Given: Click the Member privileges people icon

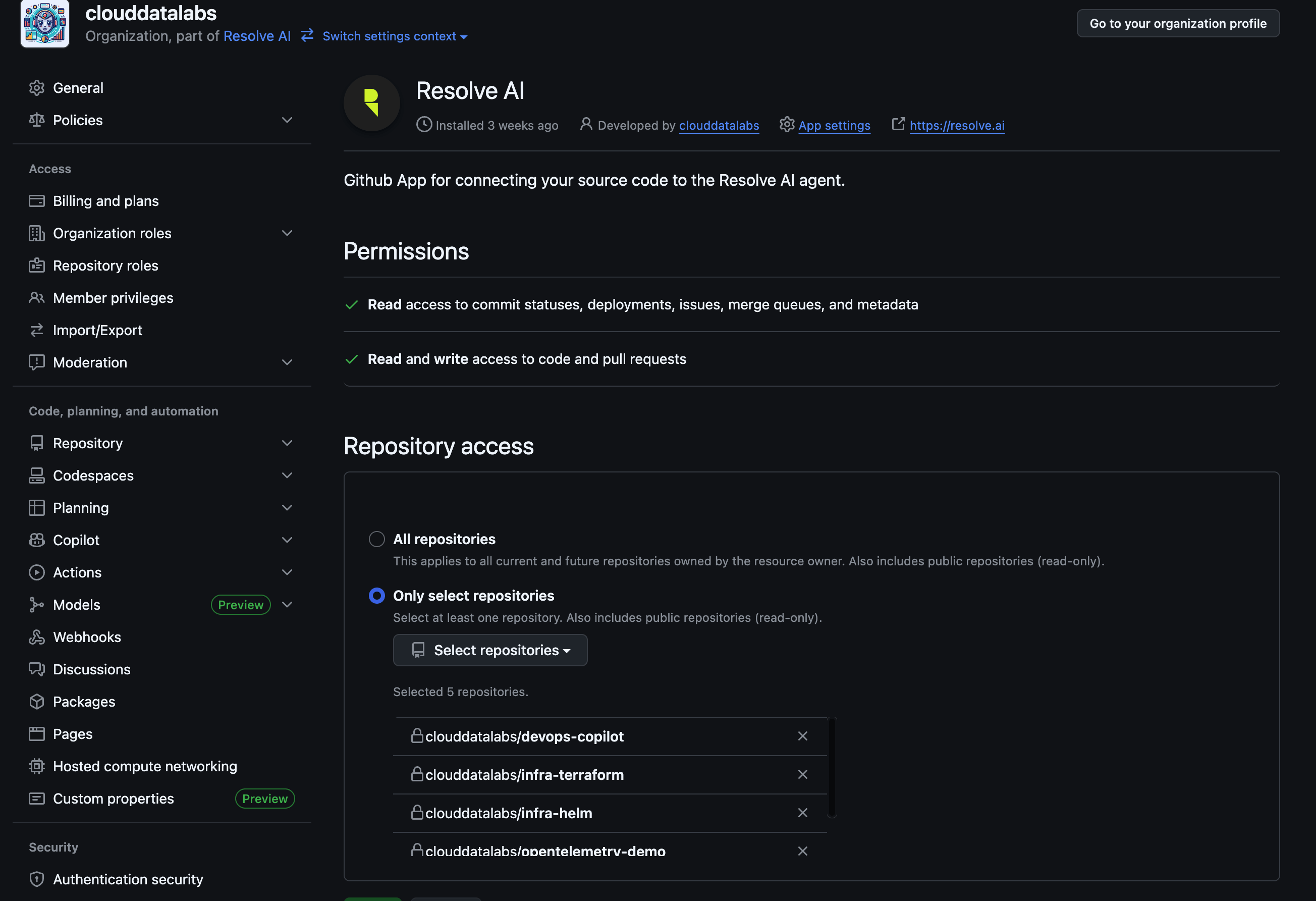Looking at the screenshot, I should tap(37, 298).
